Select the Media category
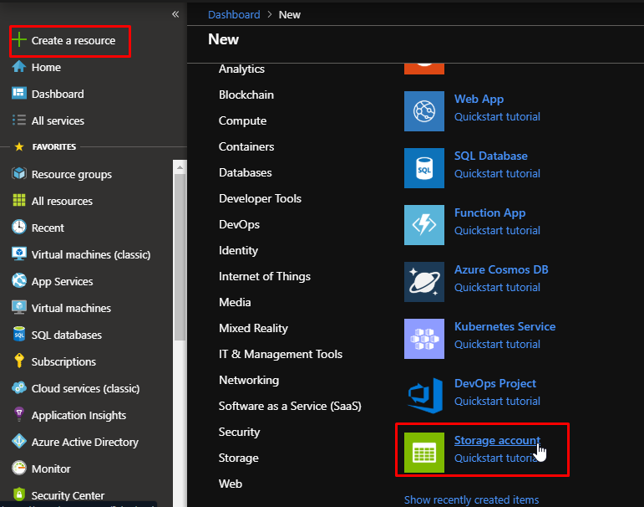 pos(235,302)
